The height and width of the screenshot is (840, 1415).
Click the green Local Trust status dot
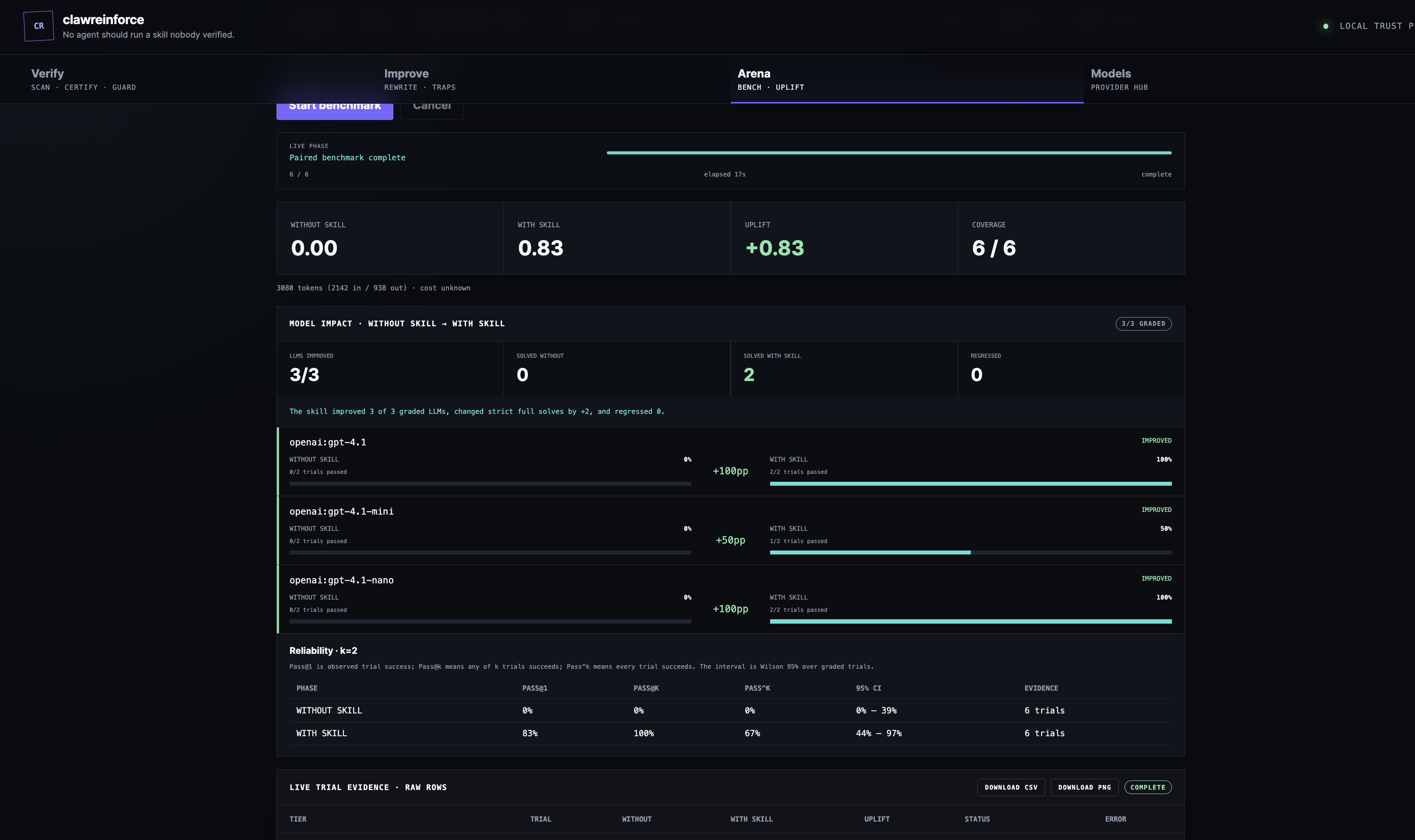1326,26
